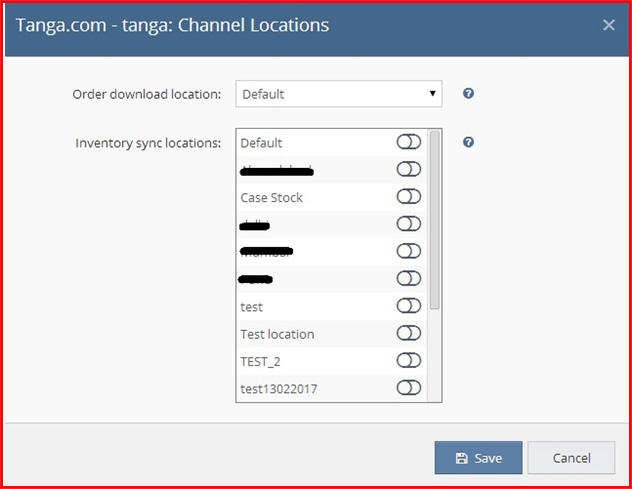Open the Order download location dropdown
Screen dimensions: 632x489
[x=339, y=94]
